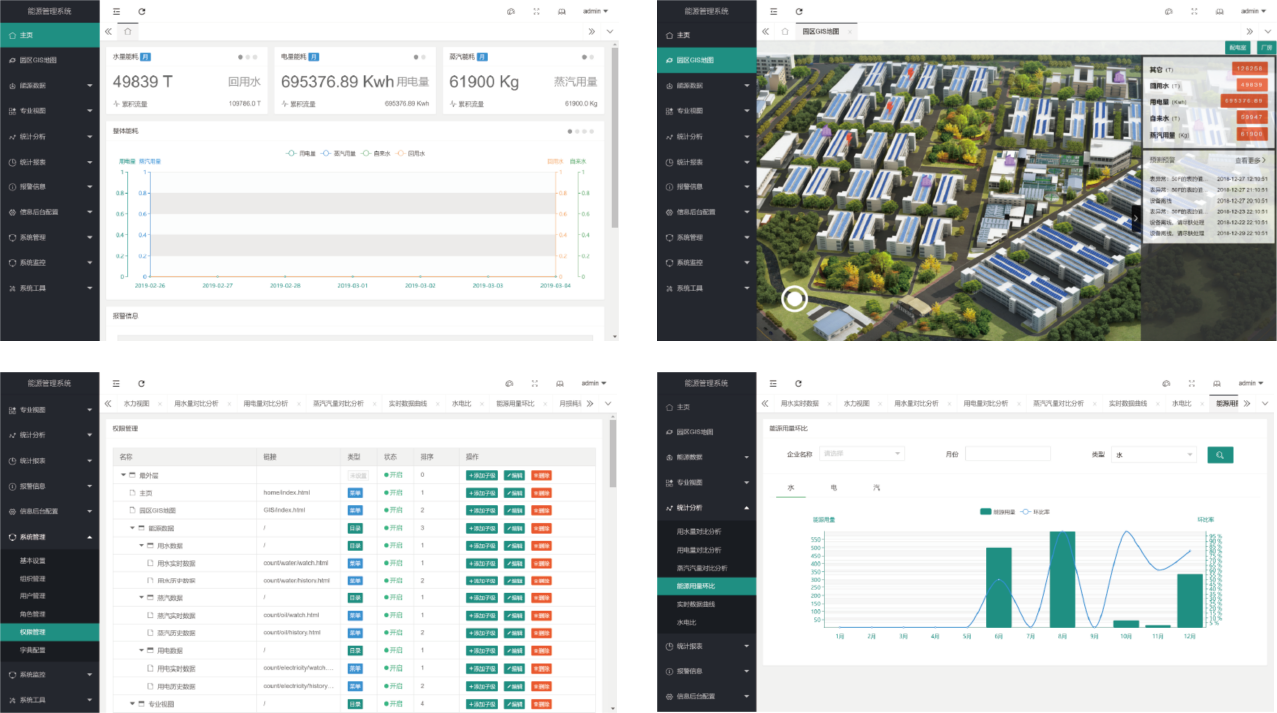The height and width of the screenshot is (713, 1277).
Task: Click collapse arrow beside GIS map data panel
Action: click(1136, 219)
